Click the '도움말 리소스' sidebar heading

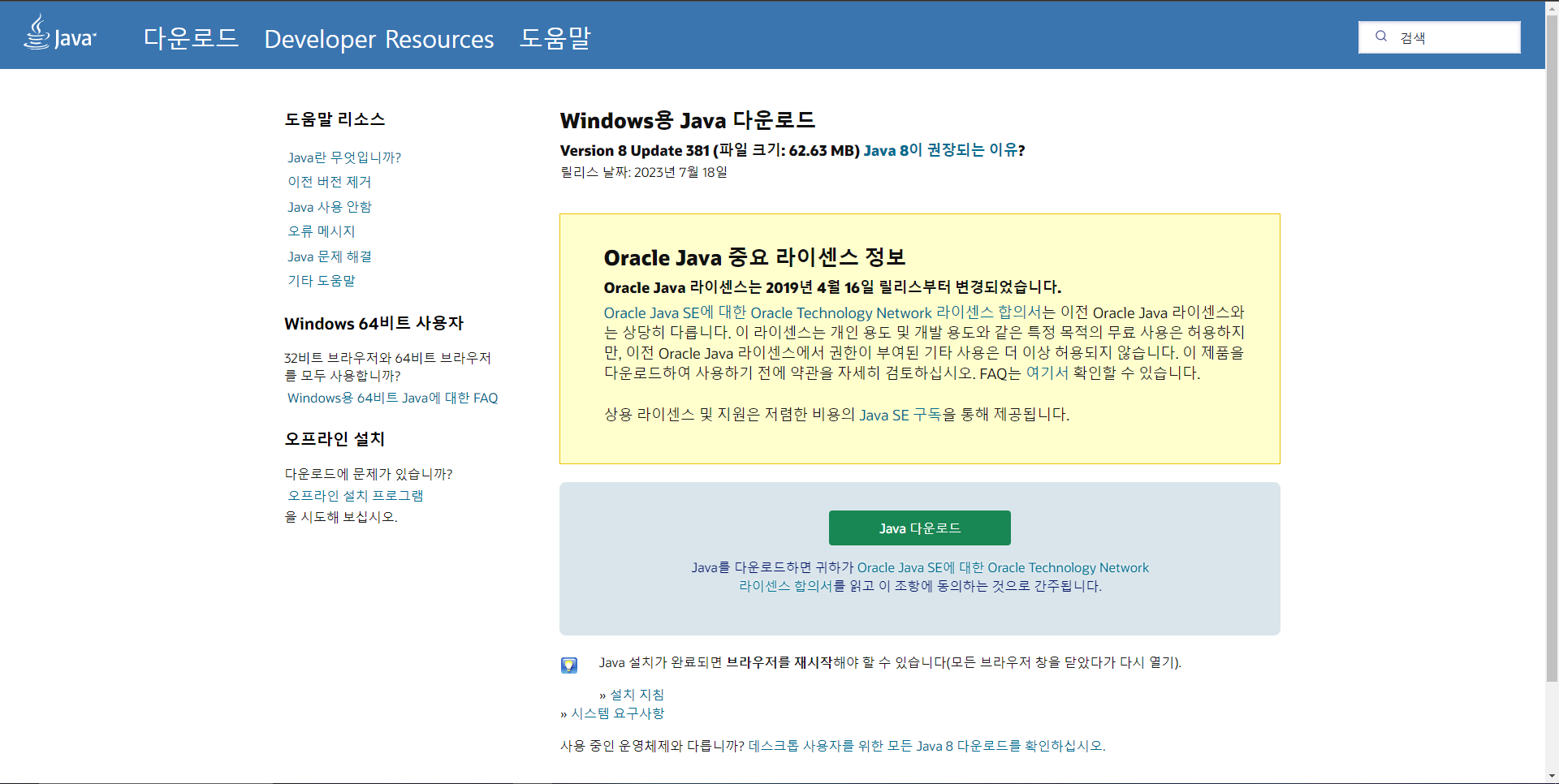tap(335, 119)
